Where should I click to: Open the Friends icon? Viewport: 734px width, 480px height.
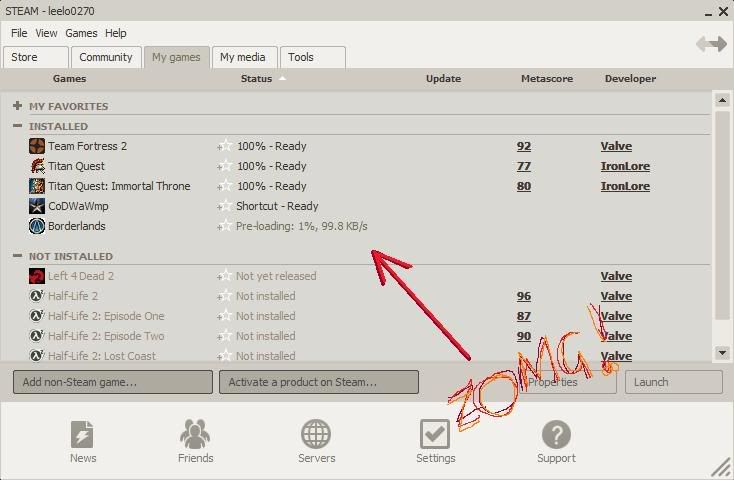point(195,435)
